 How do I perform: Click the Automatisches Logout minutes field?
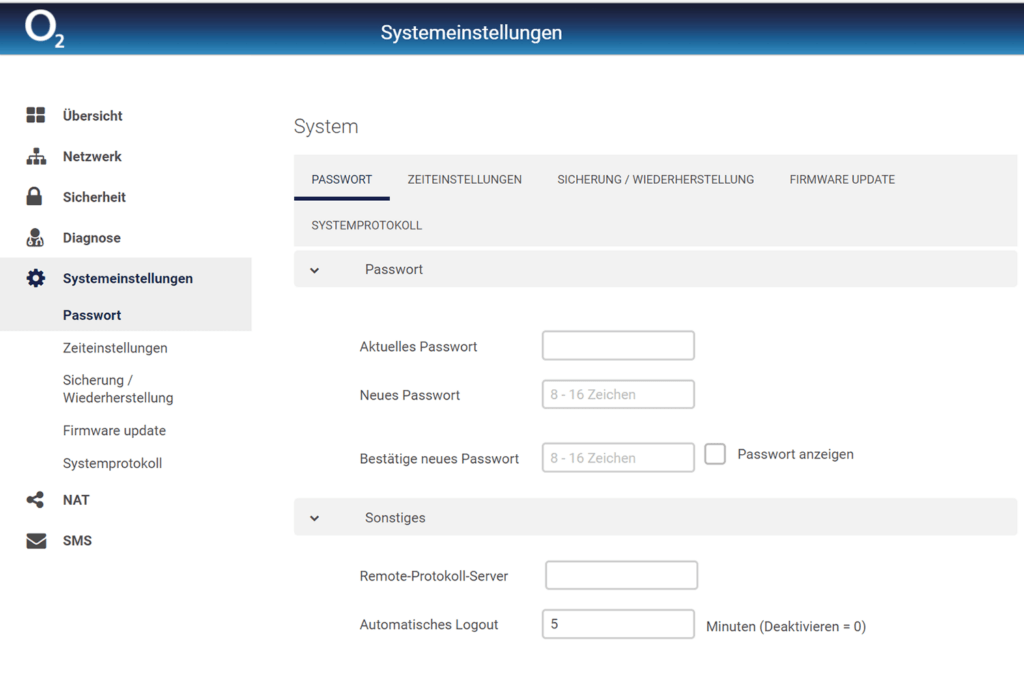coord(618,624)
